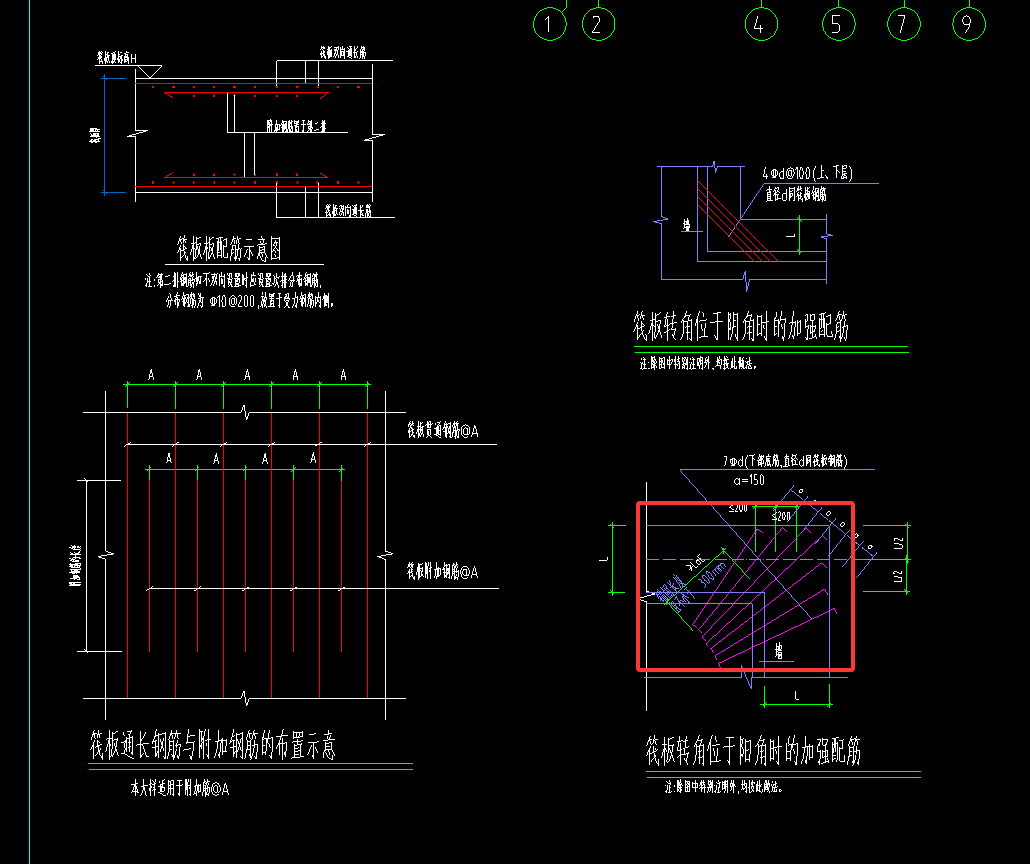Select the 筏板贯通钢筋@A annotation
Viewport: 1030px width, 864px height.
point(443,430)
